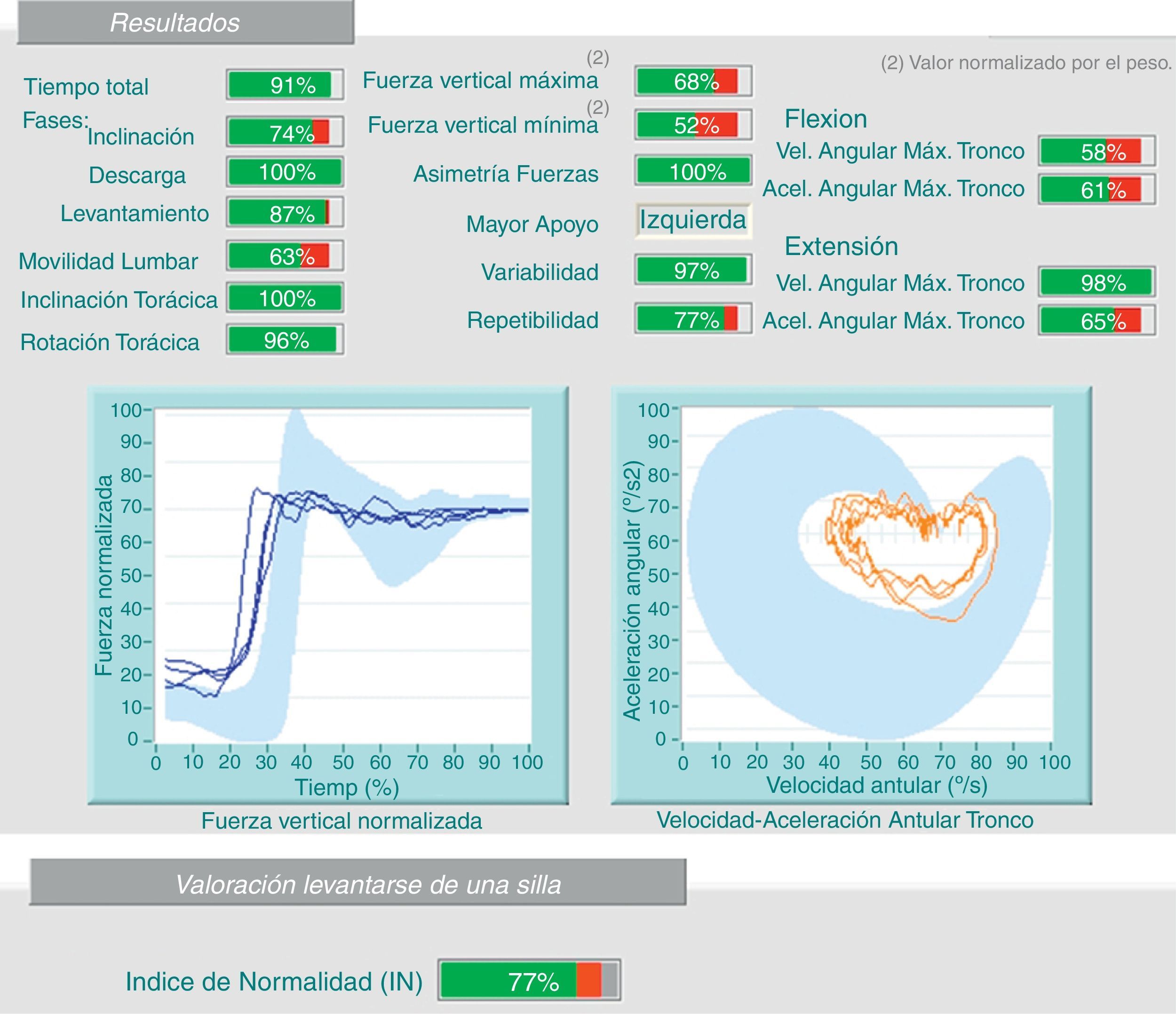
Task: Click the Levantamiento 87% bar
Action: [285, 213]
